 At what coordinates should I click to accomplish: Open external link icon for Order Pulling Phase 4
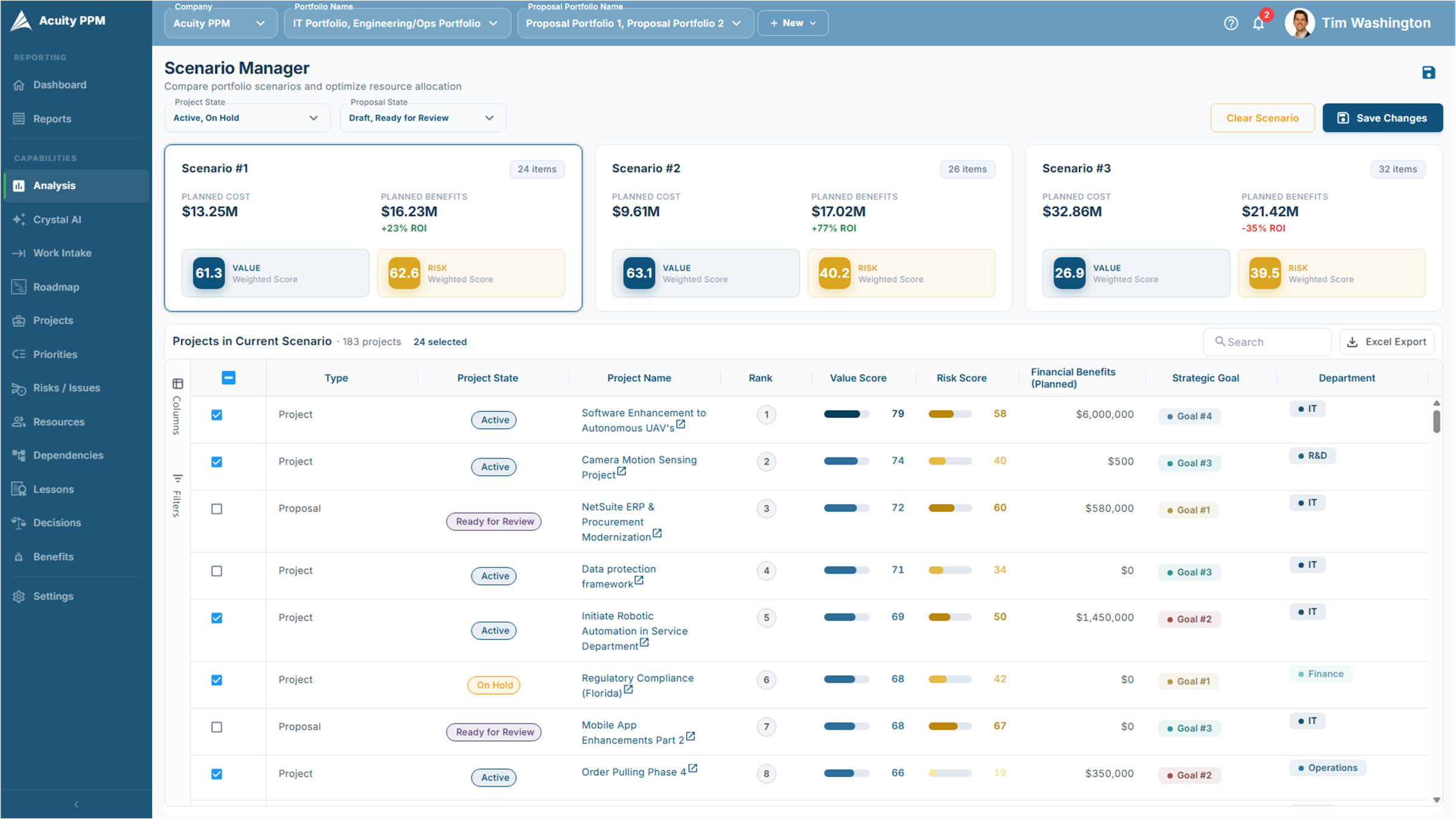pyautogui.click(x=693, y=768)
